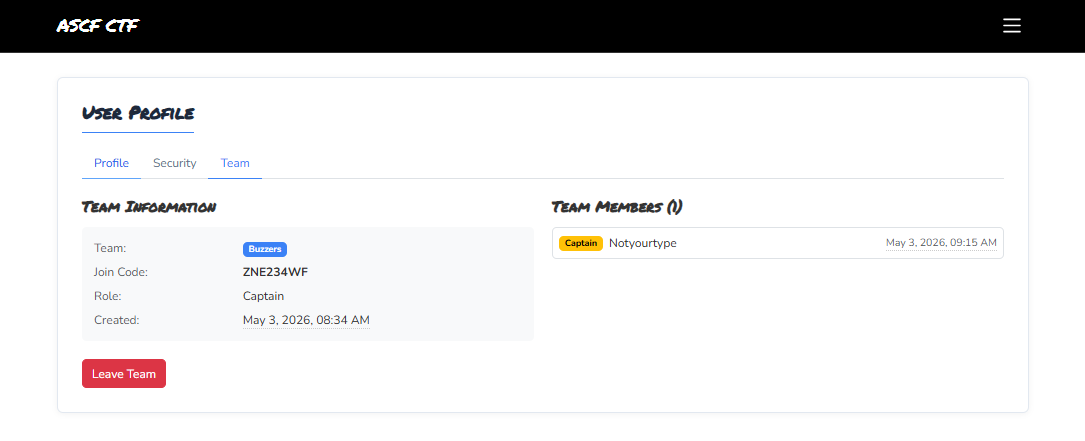The width and height of the screenshot is (1085, 441).
Task: Select the join code ZNE234WF
Action: pos(275,272)
